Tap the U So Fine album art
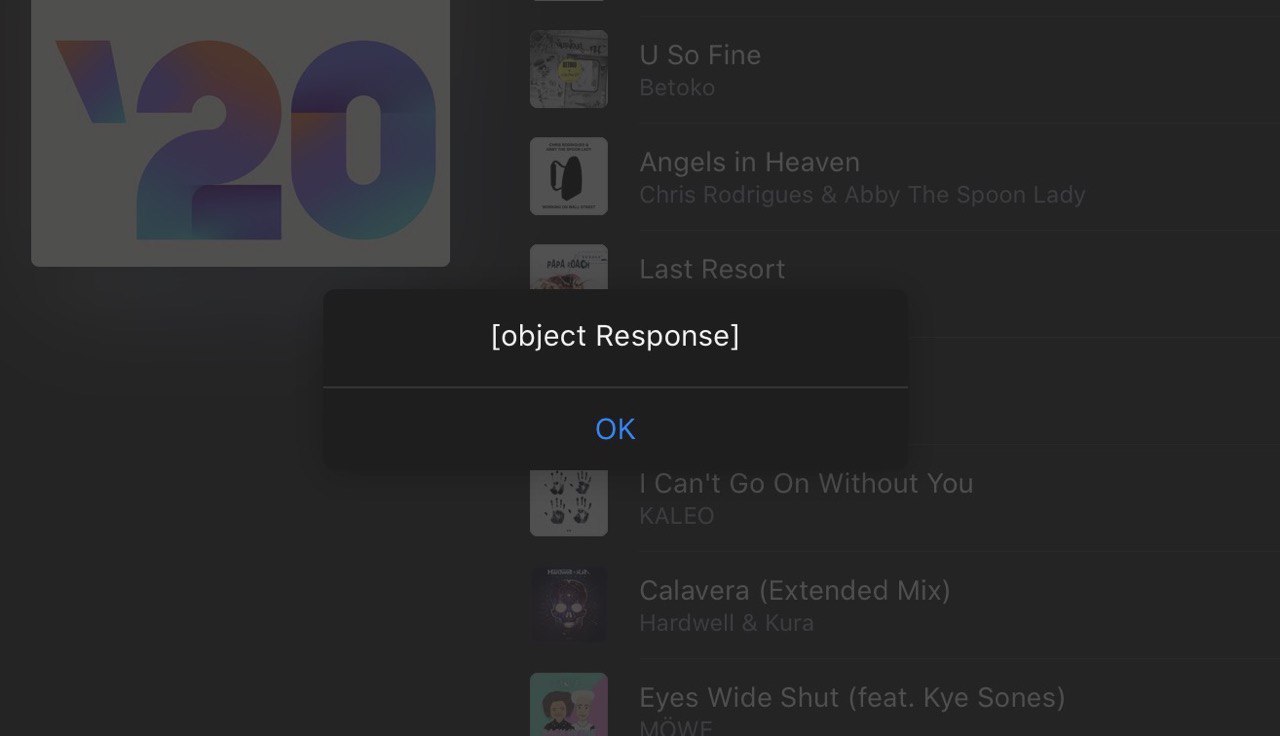 pos(569,69)
